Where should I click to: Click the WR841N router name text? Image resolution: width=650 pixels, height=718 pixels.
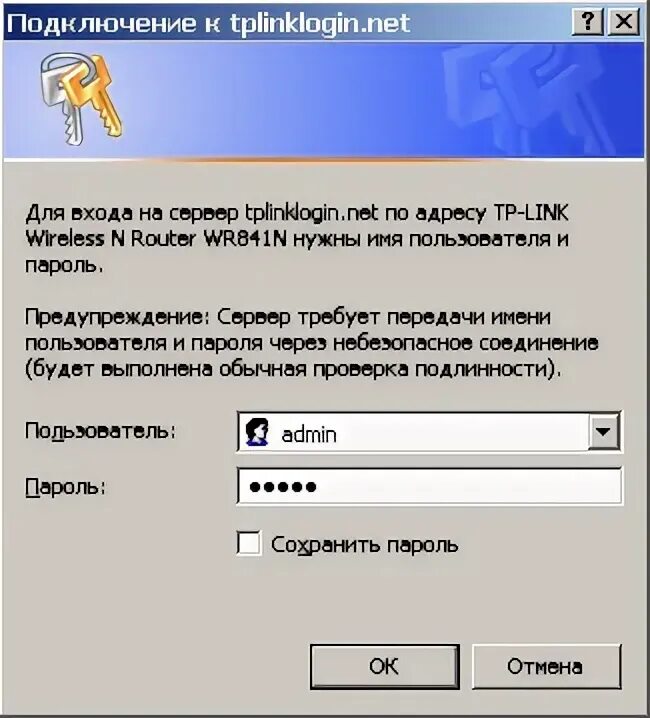pos(245,239)
